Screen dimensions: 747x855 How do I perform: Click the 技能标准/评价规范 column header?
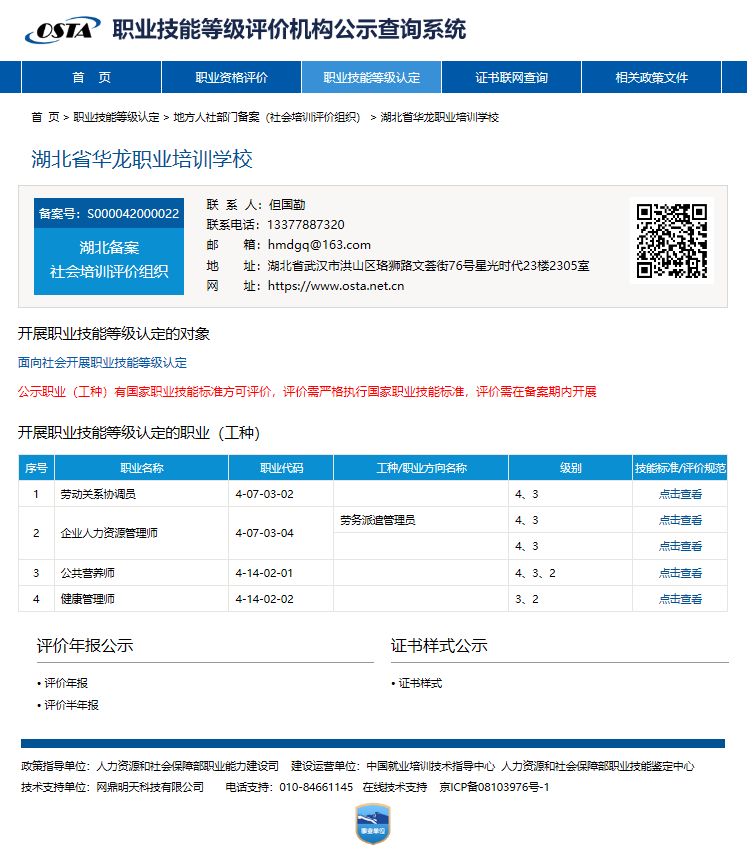coord(680,468)
